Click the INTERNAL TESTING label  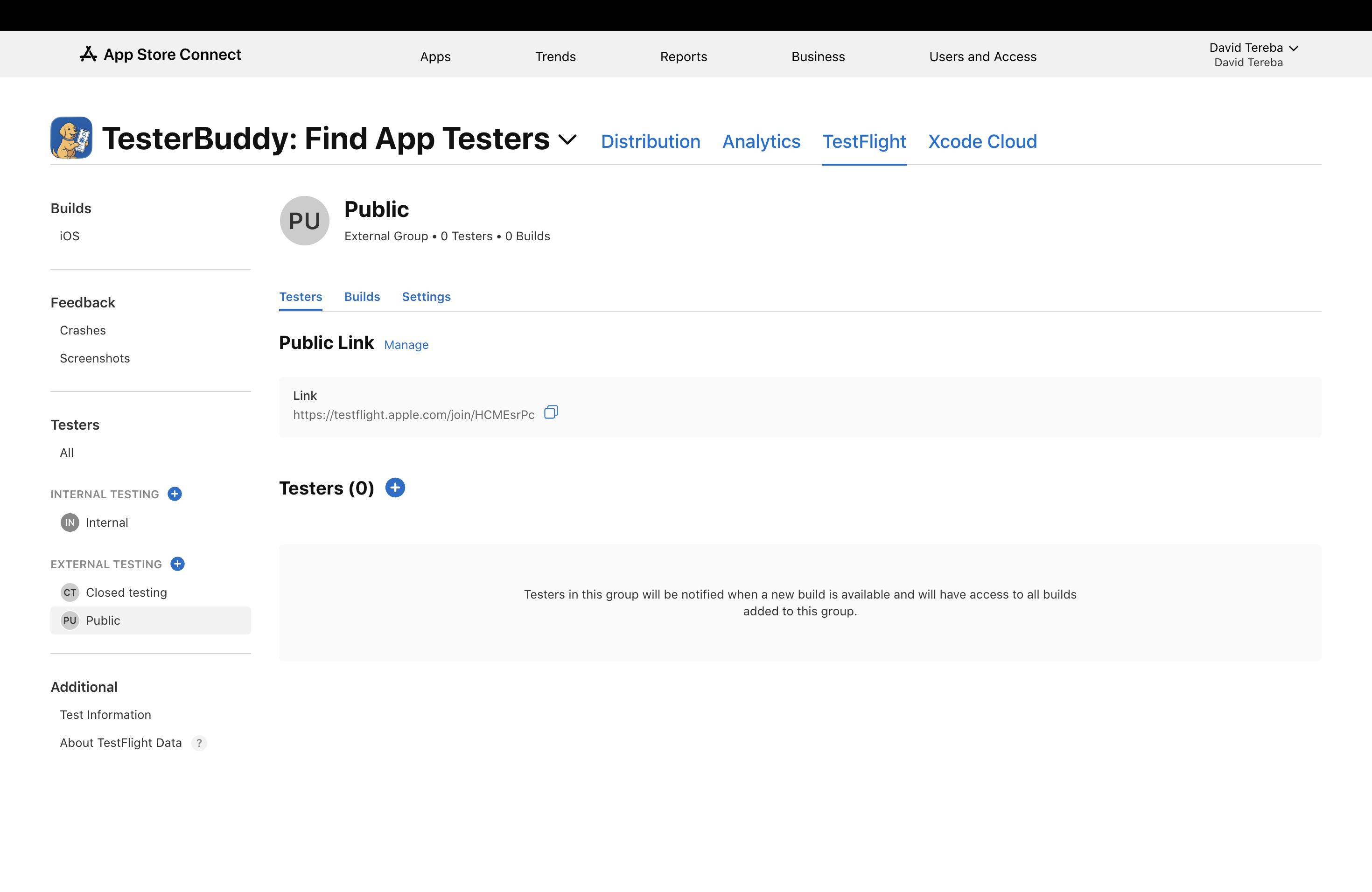click(105, 495)
